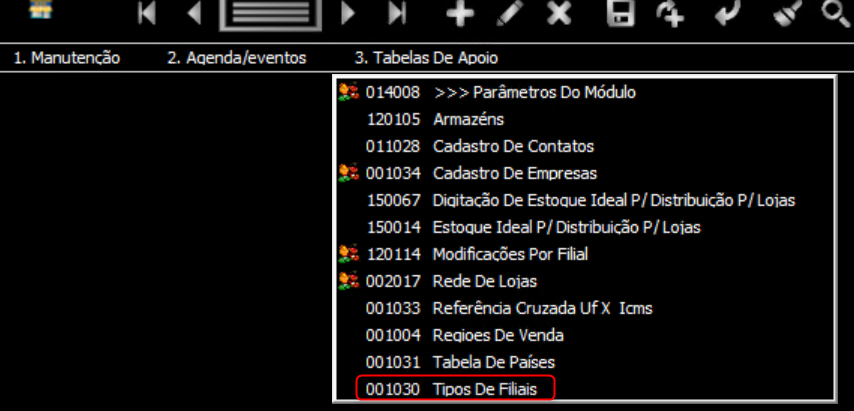Open the 2. Agenda/eventos menu
The width and height of the screenshot is (854, 411).
(236, 58)
